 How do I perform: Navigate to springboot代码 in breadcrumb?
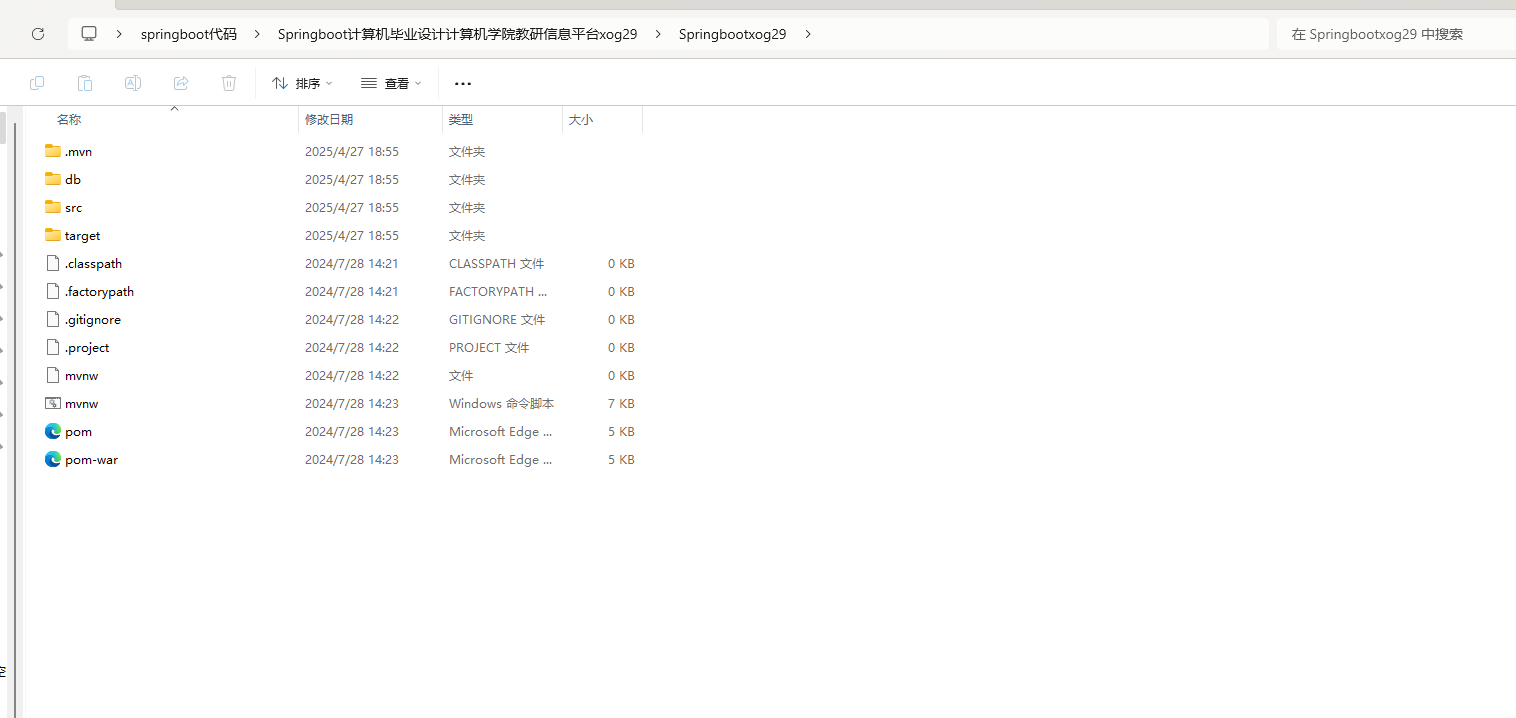189,34
